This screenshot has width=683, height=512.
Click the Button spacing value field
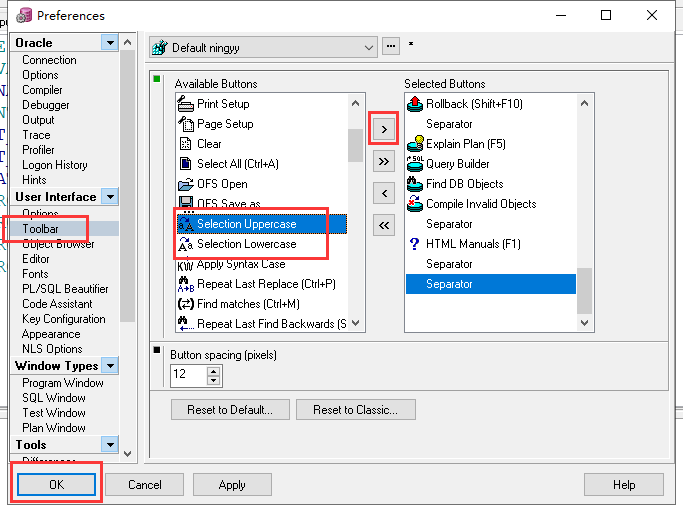(x=189, y=375)
